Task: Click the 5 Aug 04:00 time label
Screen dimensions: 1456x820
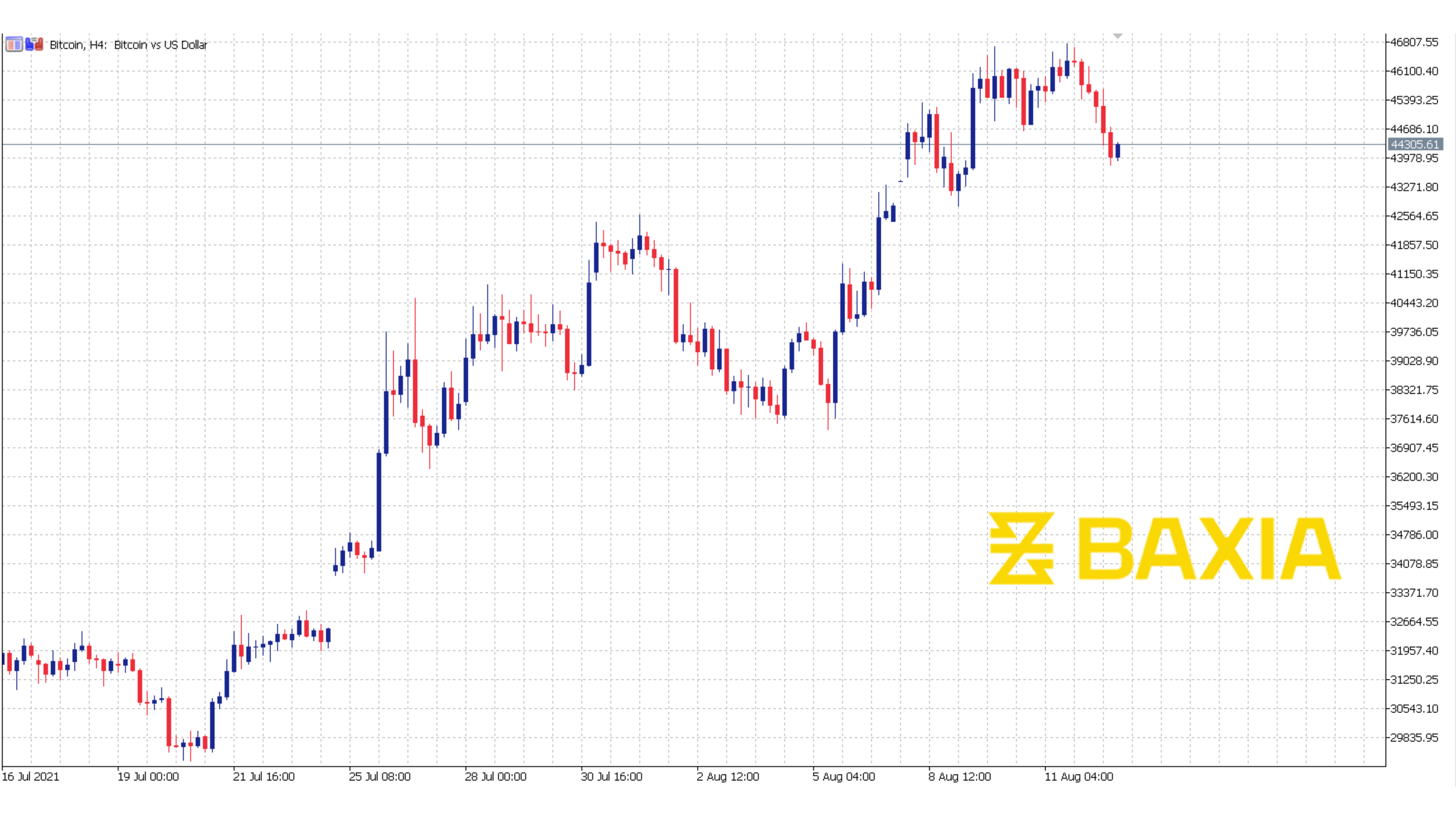Action: coord(844,777)
